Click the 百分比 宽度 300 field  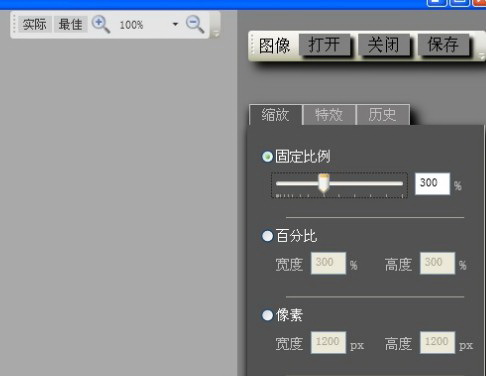[x=328, y=263]
